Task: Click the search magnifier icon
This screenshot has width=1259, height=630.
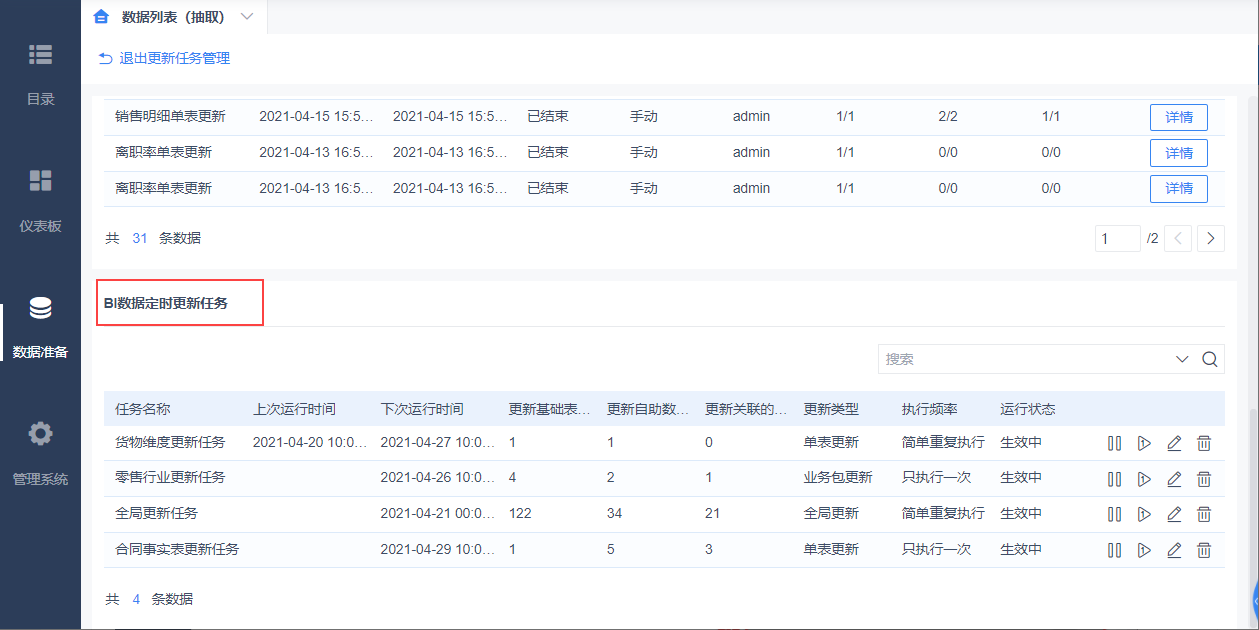Action: [x=1209, y=359]
